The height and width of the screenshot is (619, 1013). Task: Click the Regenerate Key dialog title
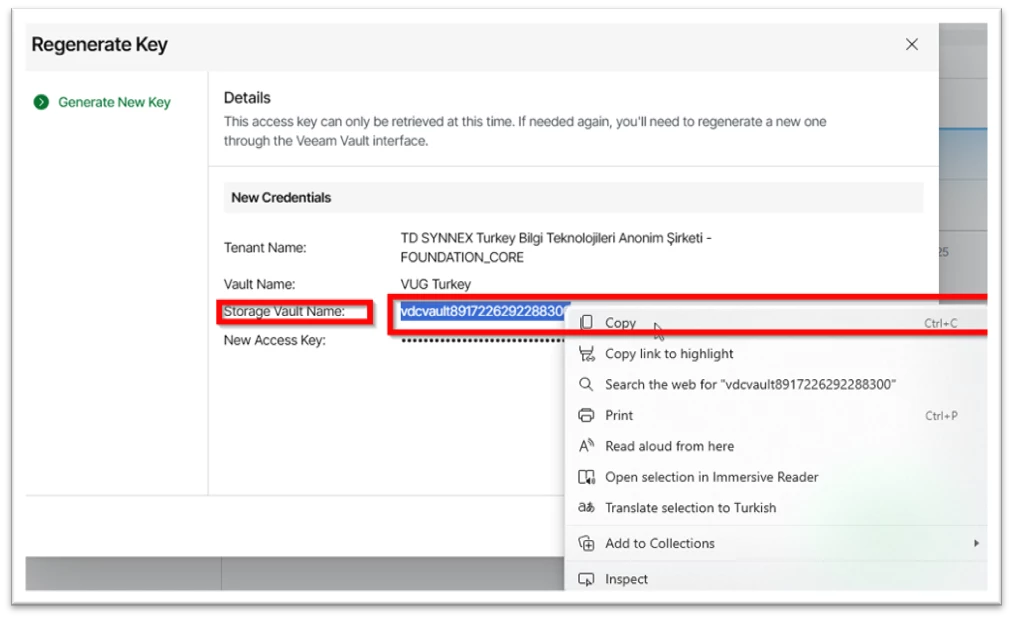pos(99,45)
